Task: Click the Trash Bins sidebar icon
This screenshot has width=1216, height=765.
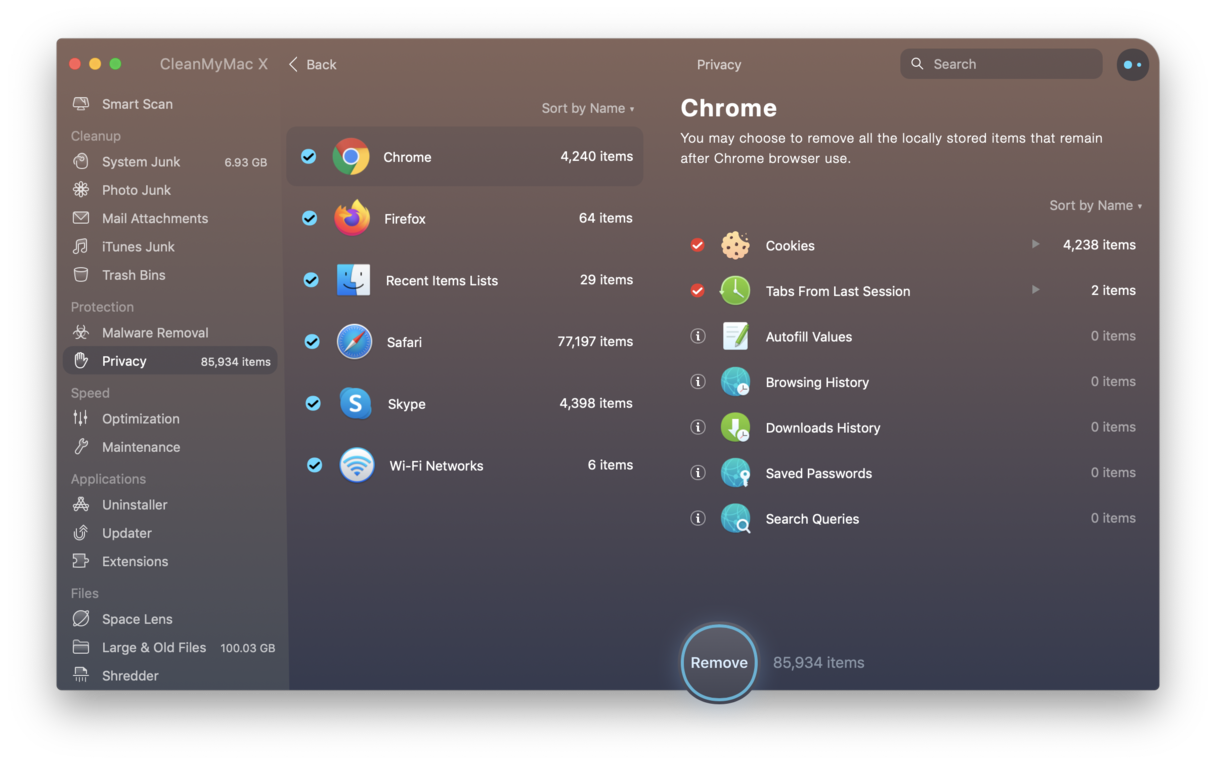Action: [x=81, y=275]
